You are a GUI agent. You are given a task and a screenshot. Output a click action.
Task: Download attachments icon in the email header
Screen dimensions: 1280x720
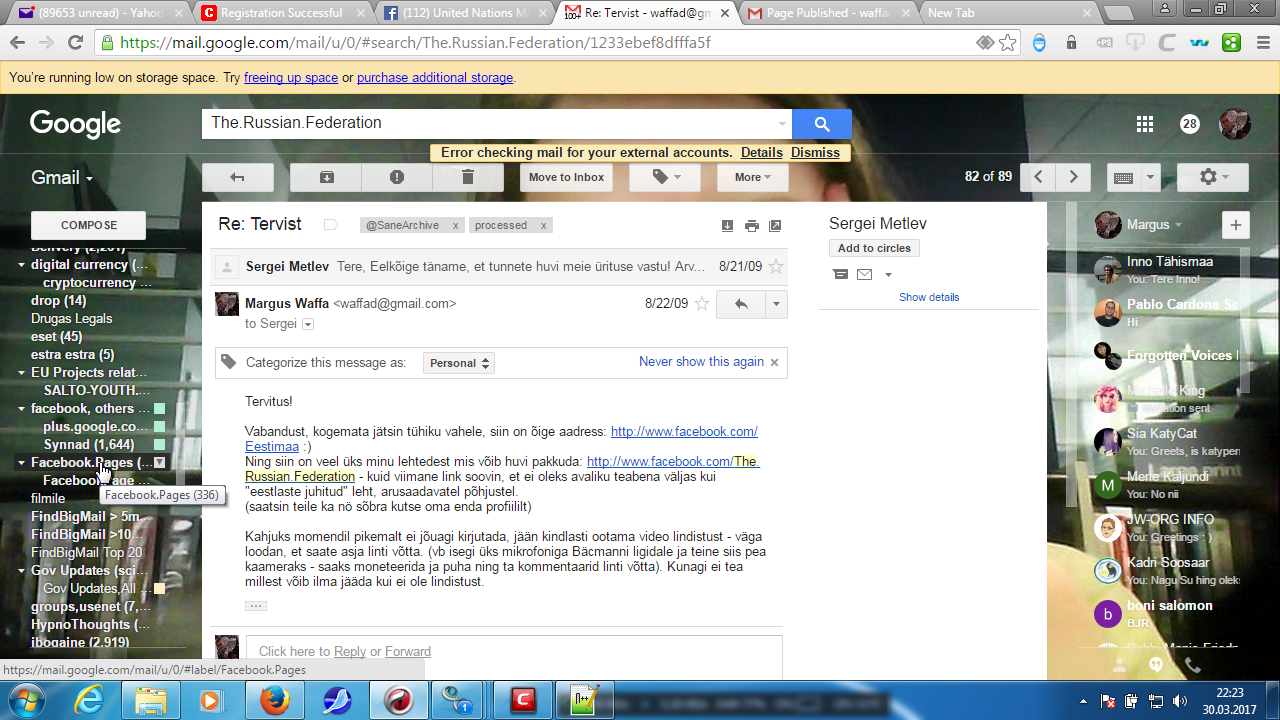727,226
